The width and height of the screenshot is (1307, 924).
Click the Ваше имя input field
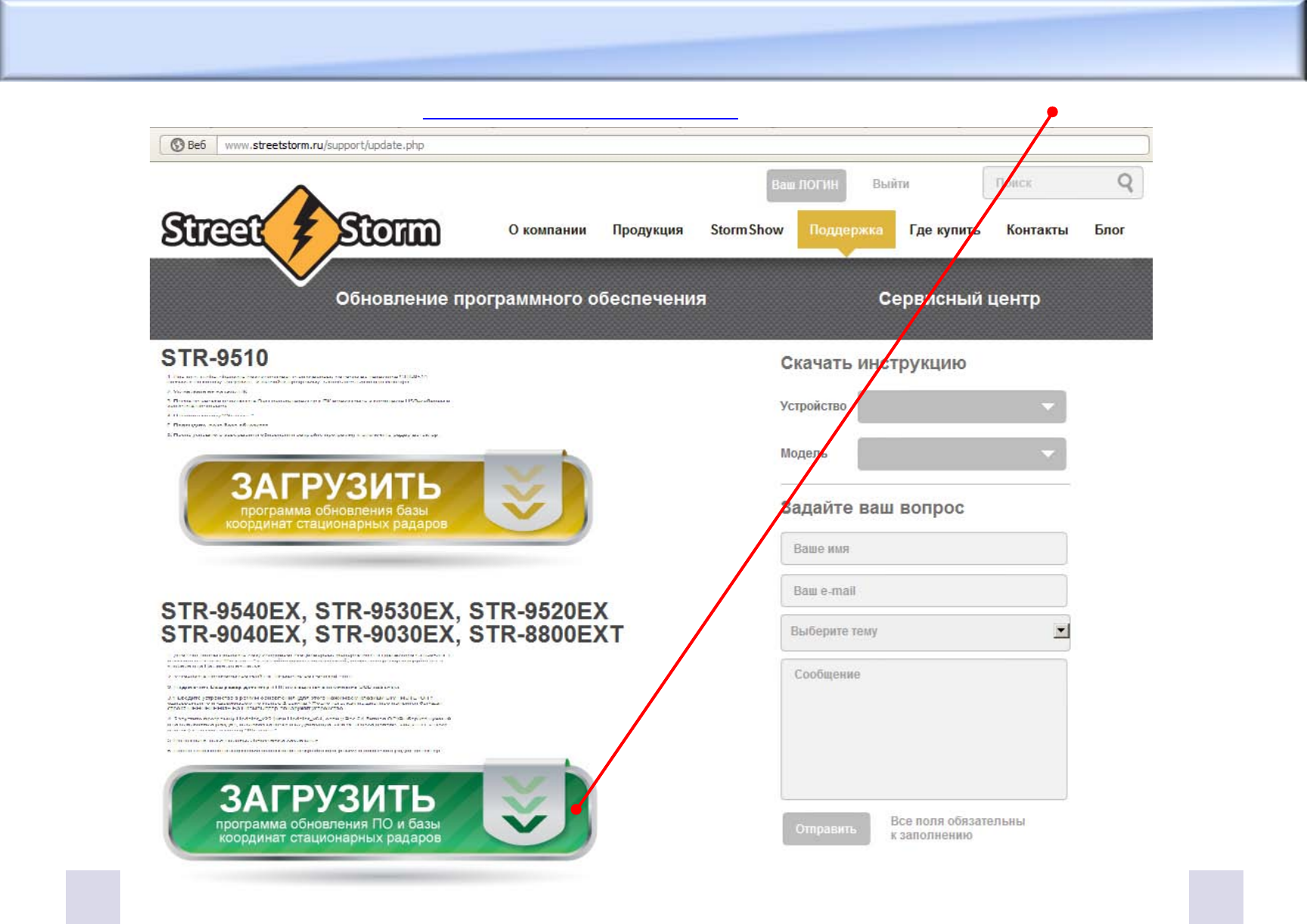(924, 549)
